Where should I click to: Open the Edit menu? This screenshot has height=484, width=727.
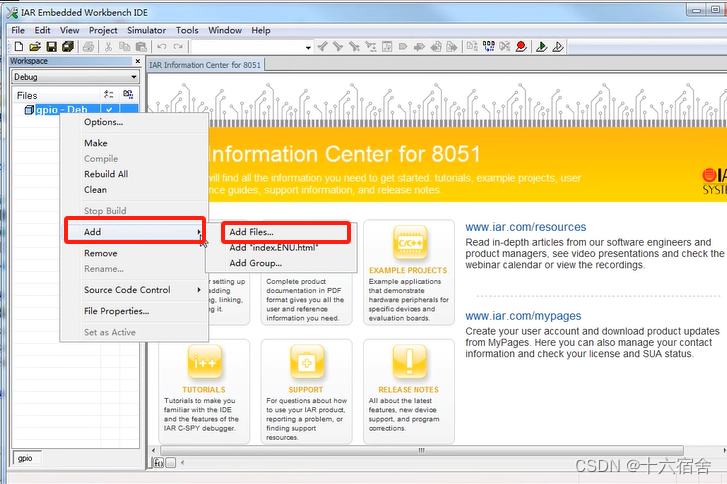click(42, 30)
